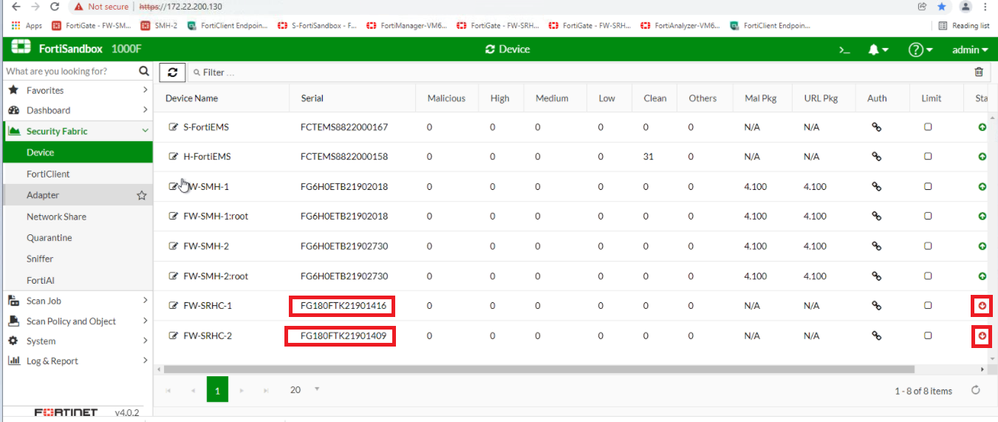Image resolution: width=998 pixels, height=422 pixels.
Task: Toggle Limit checkbox for H-FortiEMS
Action: pos(928,157)
